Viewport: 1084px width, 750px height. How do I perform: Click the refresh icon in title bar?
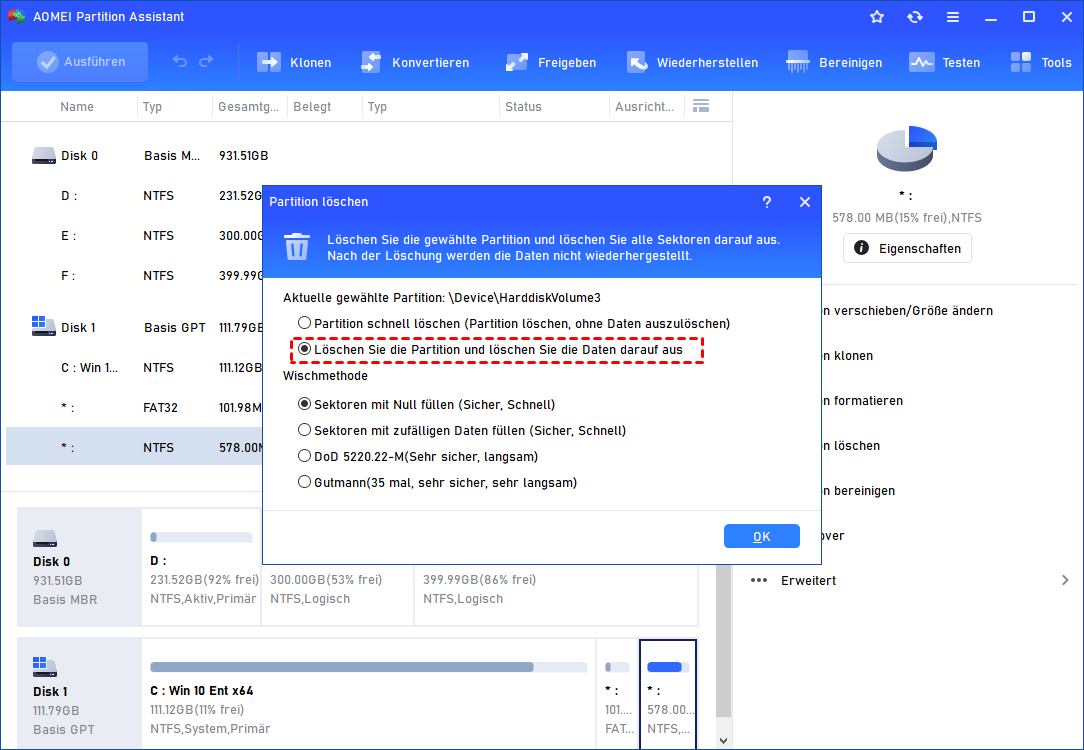(915, 17)
